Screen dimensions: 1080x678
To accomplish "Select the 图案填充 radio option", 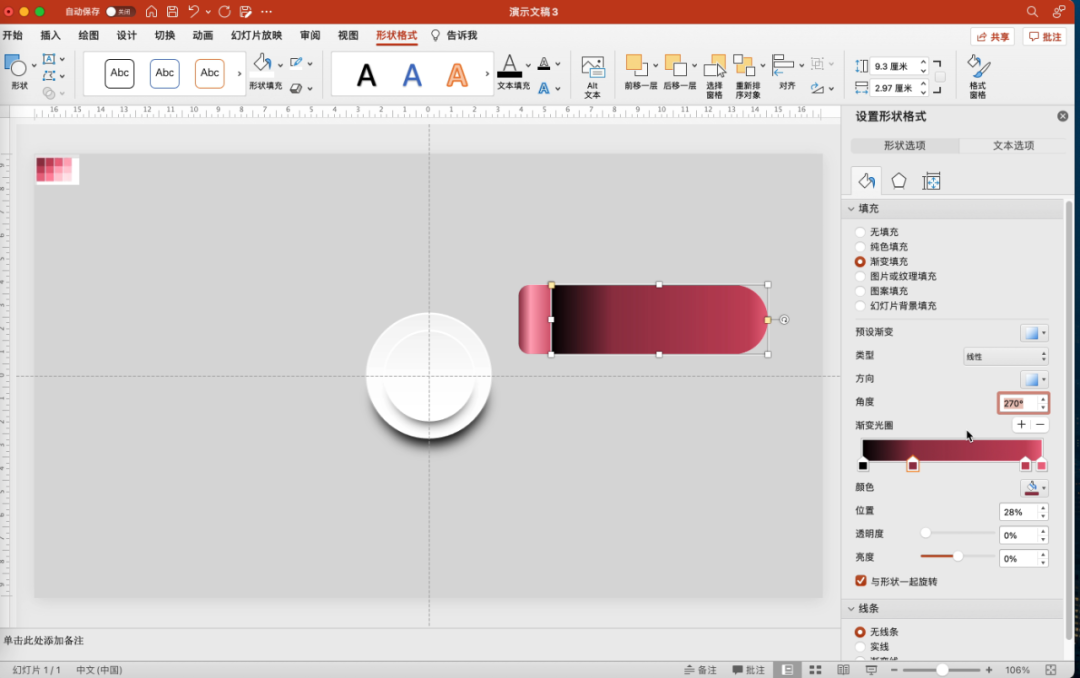I will (860, 291).
